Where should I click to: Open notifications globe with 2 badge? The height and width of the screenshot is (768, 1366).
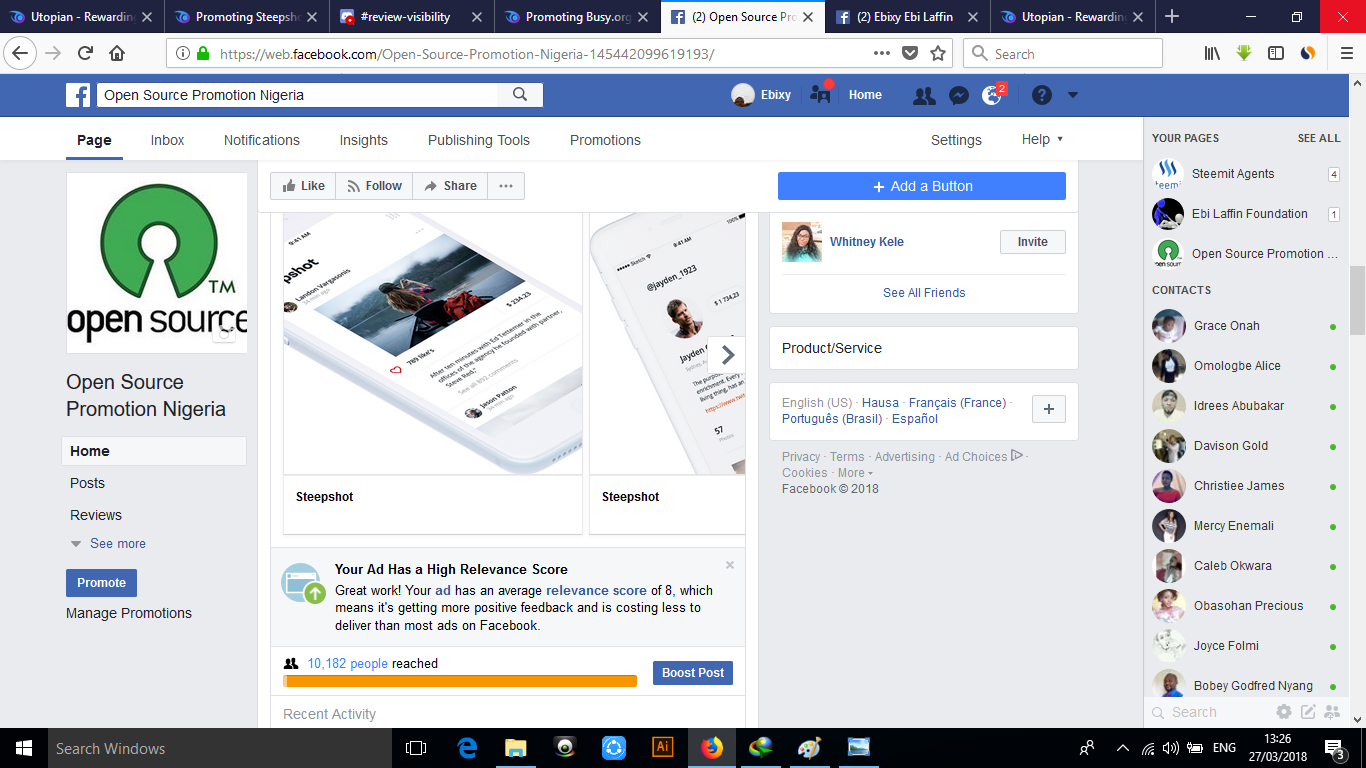992,95
